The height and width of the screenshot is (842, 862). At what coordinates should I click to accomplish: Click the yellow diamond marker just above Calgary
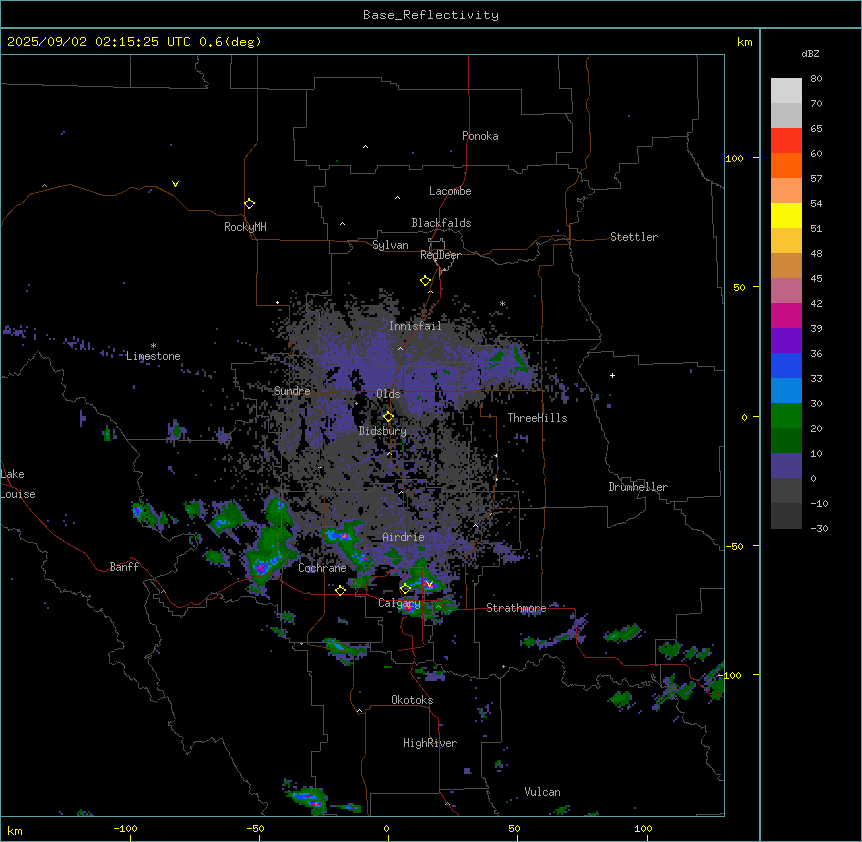(x=405, y=589)
